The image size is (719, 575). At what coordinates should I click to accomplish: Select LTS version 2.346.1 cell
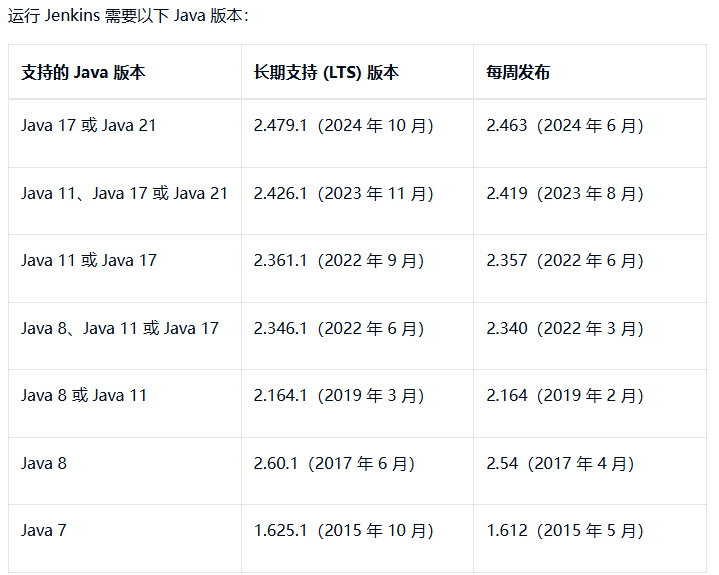coord(339,328)
